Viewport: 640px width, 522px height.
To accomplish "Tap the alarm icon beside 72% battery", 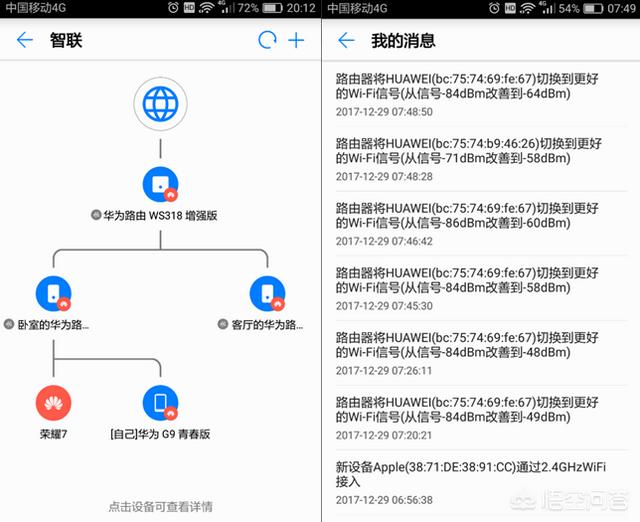I will (x=173, y=8).
